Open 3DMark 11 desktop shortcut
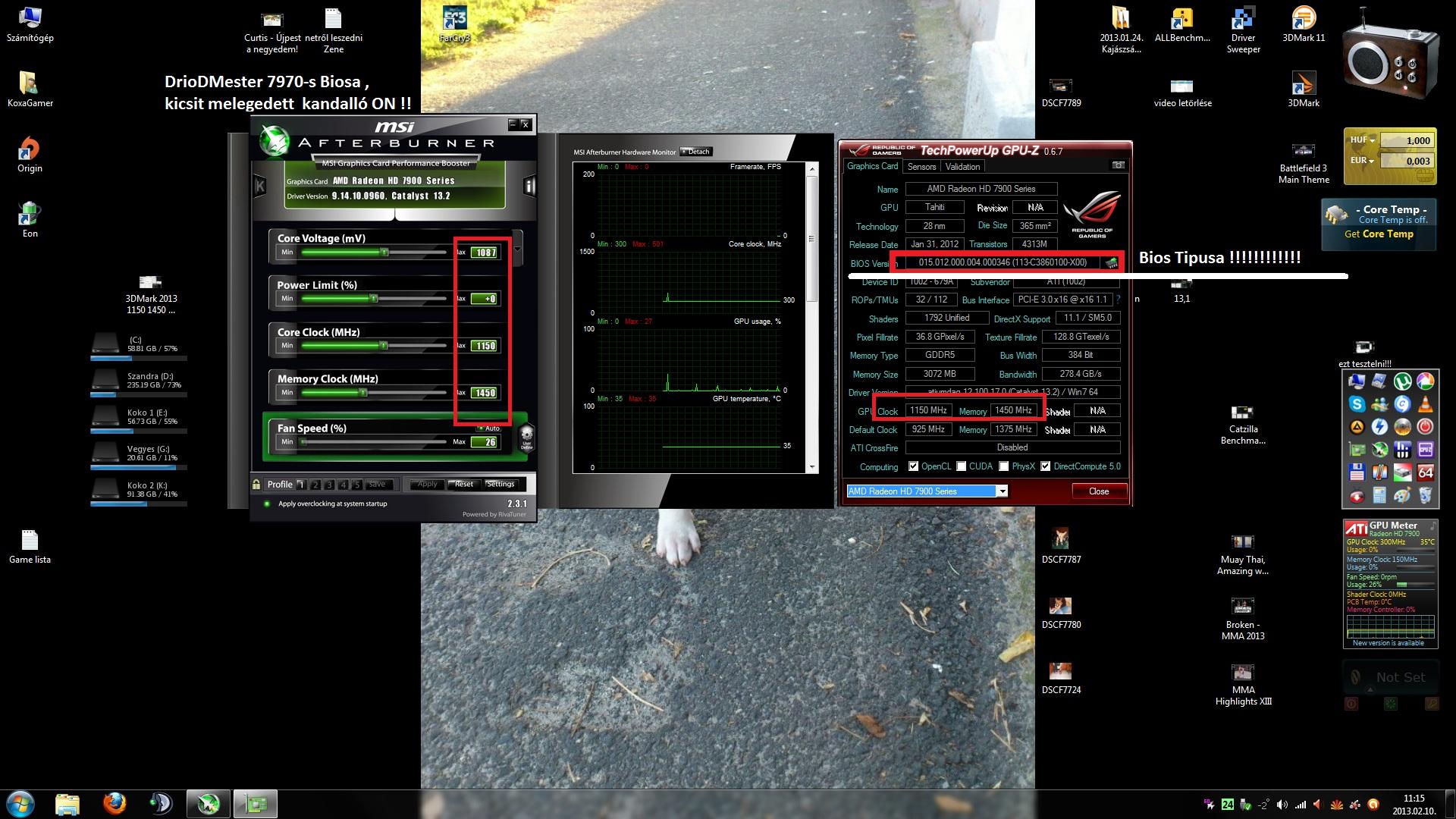 1304,25
